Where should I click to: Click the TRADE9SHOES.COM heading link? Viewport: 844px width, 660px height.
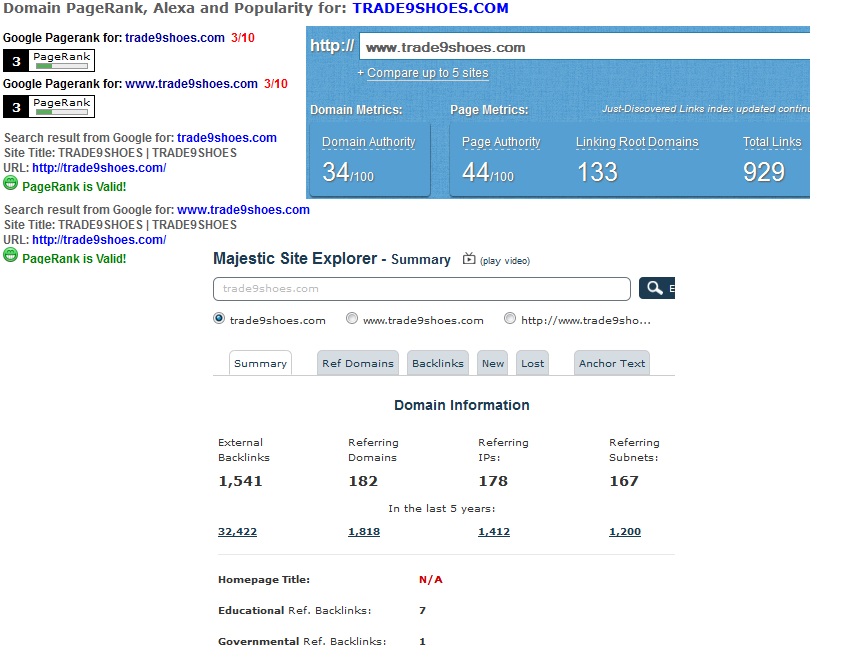431,8
